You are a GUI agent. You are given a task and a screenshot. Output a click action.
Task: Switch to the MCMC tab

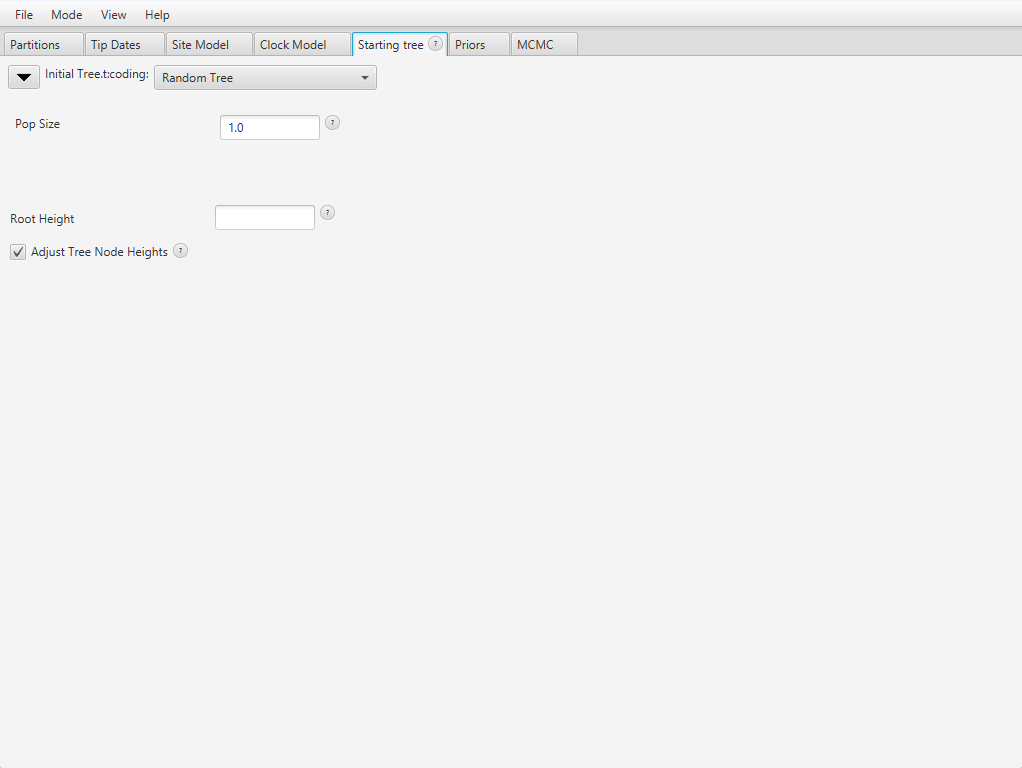(x=544, y=44)
